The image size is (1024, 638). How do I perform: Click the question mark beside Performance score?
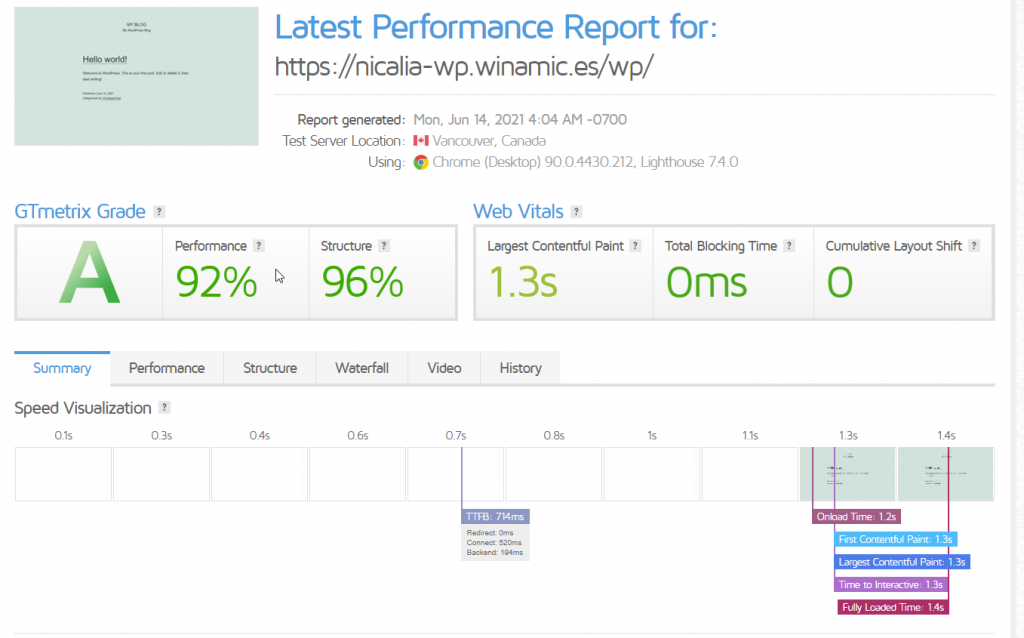(x=259, y=246)
